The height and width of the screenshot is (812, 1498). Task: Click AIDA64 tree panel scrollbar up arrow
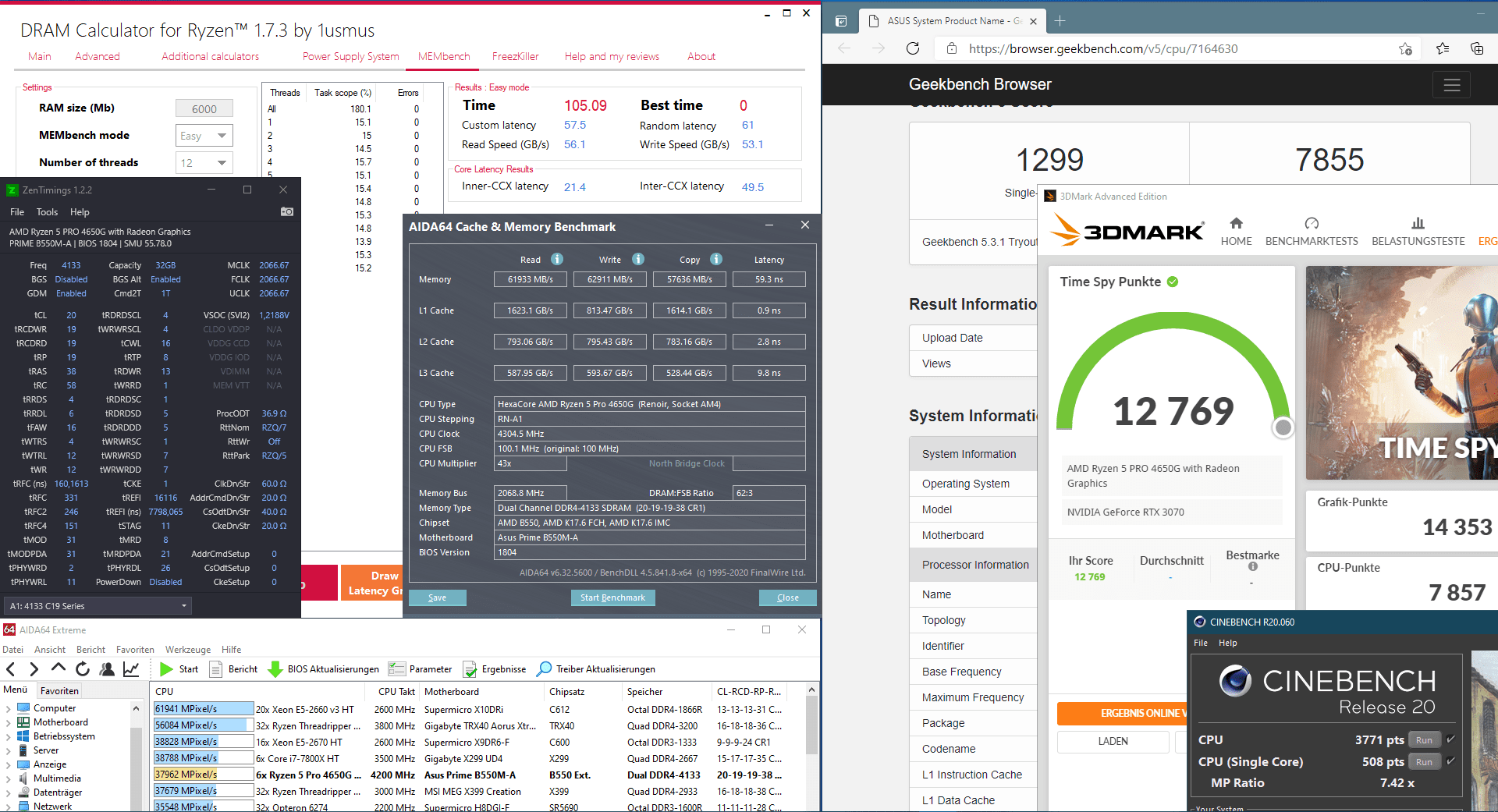[136, 708]
